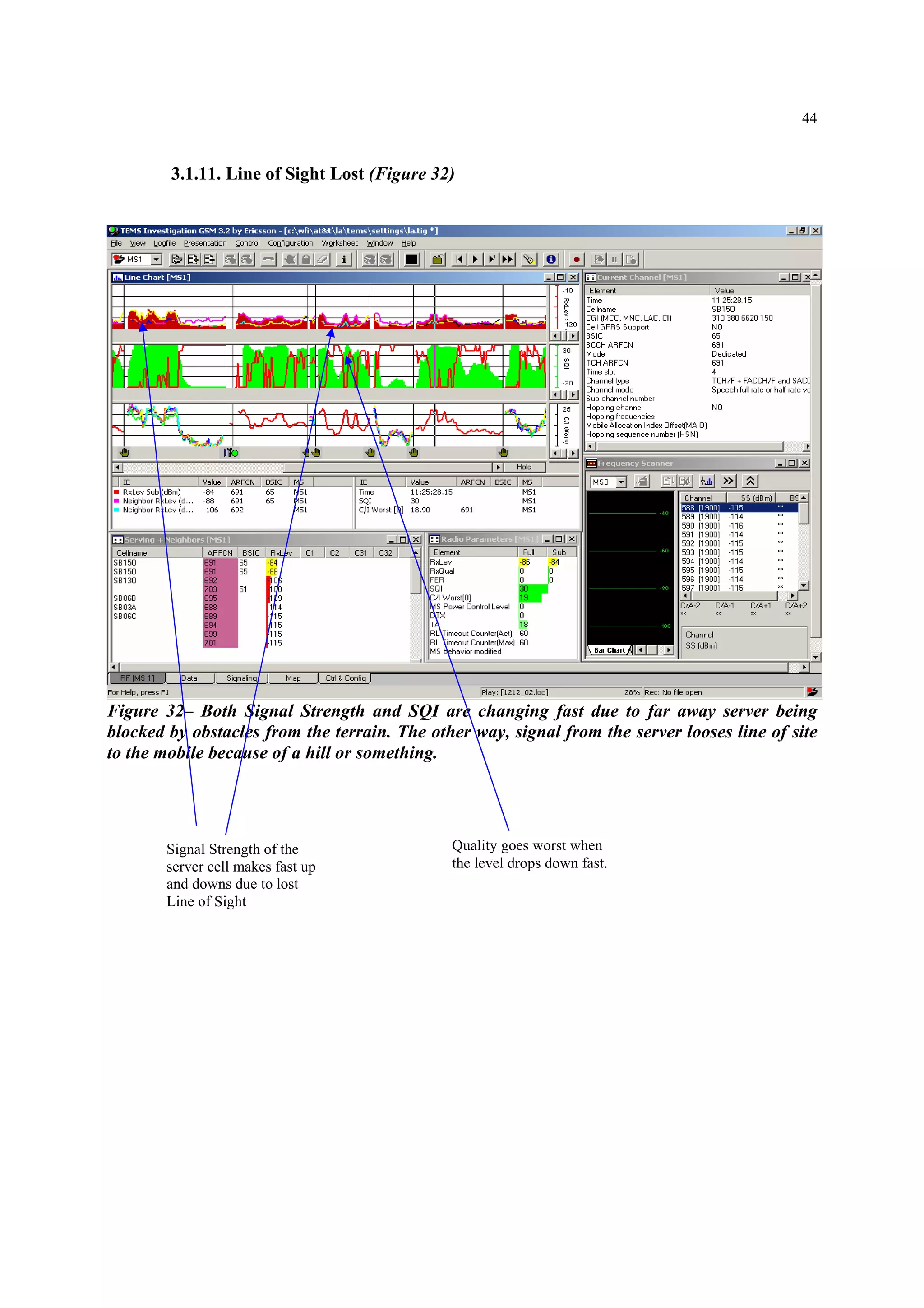Rewind logfile to the start
This screenshot has height=1308, width=924.
pos(459,260)
